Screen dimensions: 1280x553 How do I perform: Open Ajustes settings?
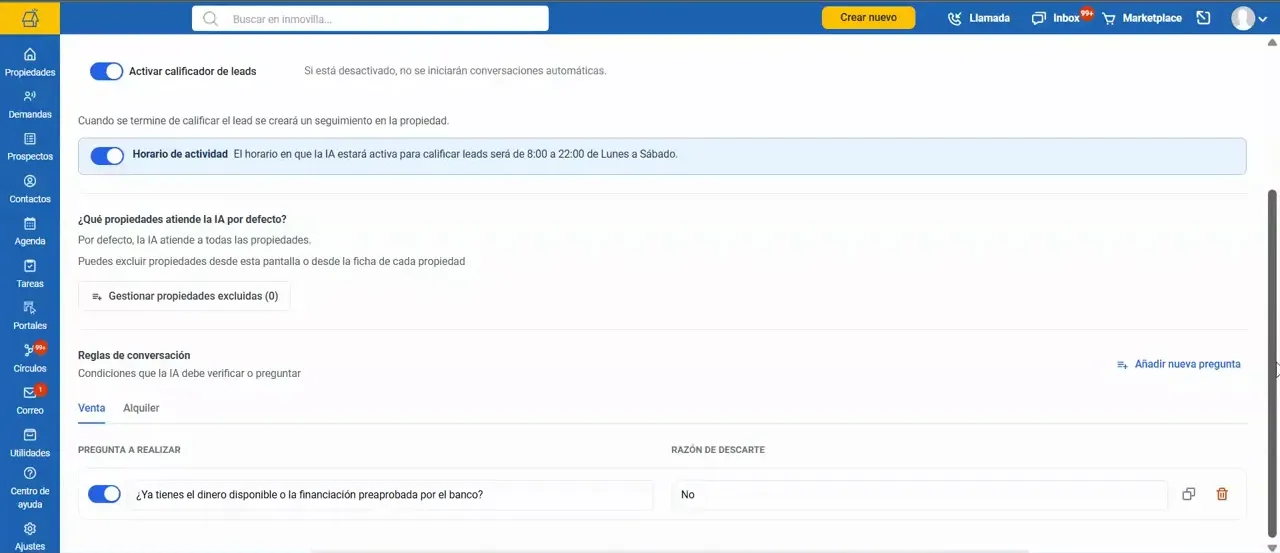[30, 536]
